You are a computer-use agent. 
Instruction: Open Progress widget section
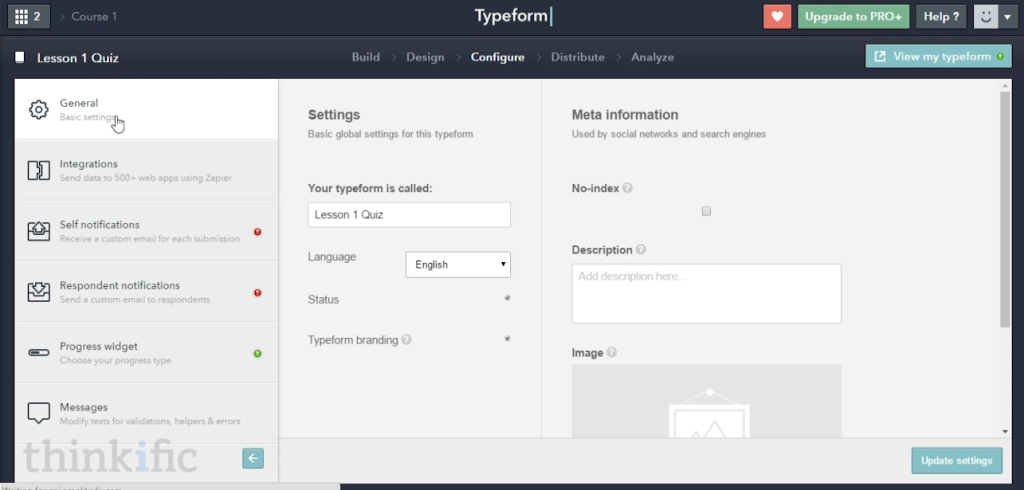pos(146,352)
